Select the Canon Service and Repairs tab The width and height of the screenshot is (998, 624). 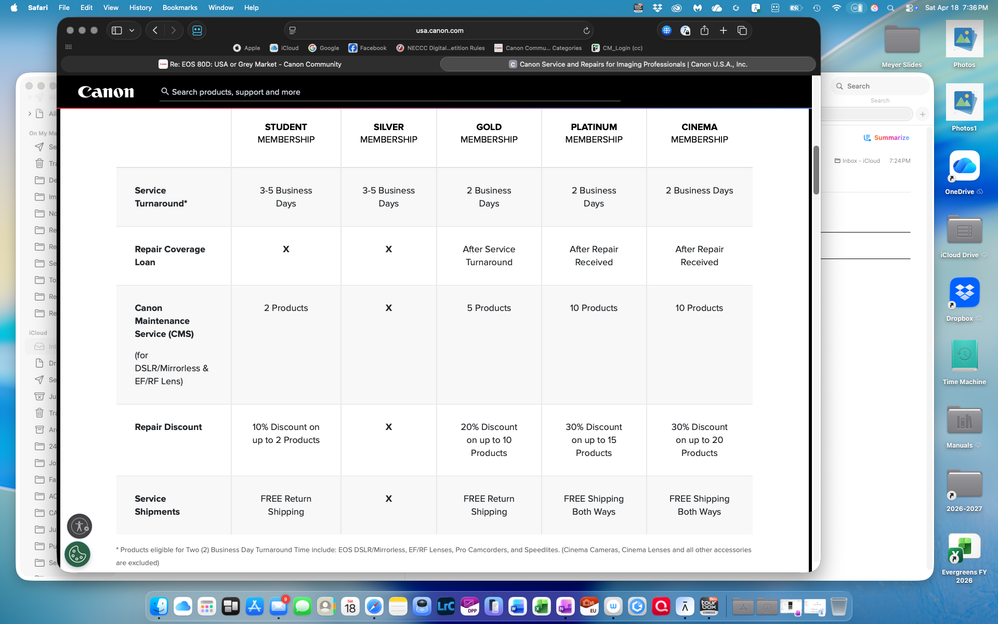point(628,64)
